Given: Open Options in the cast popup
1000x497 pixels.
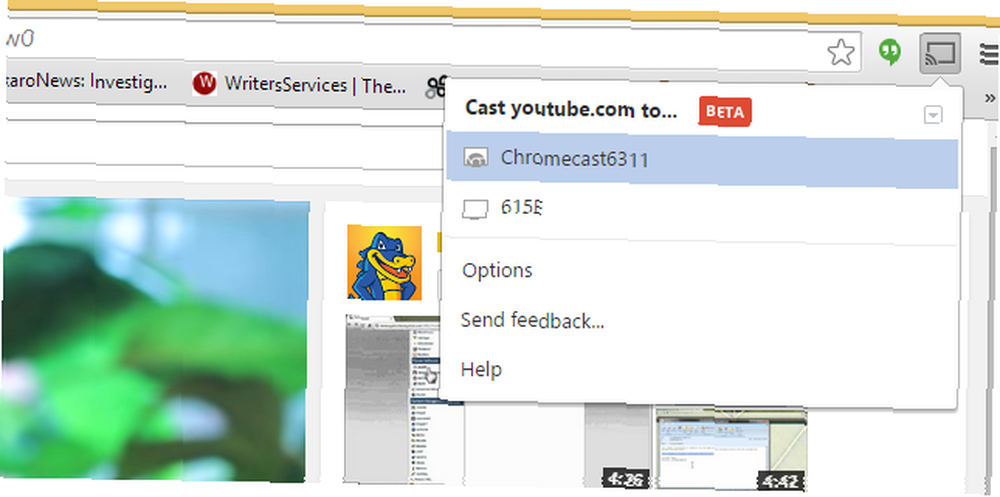Looking at the screenshot, I should tap(497, 271).
